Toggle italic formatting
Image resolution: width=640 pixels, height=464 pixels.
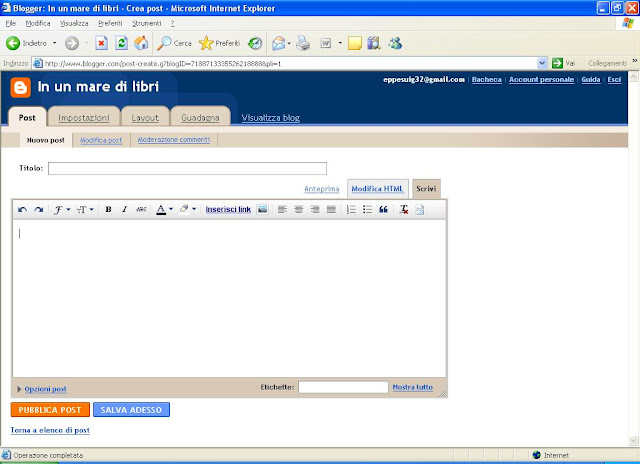(124, 209)
